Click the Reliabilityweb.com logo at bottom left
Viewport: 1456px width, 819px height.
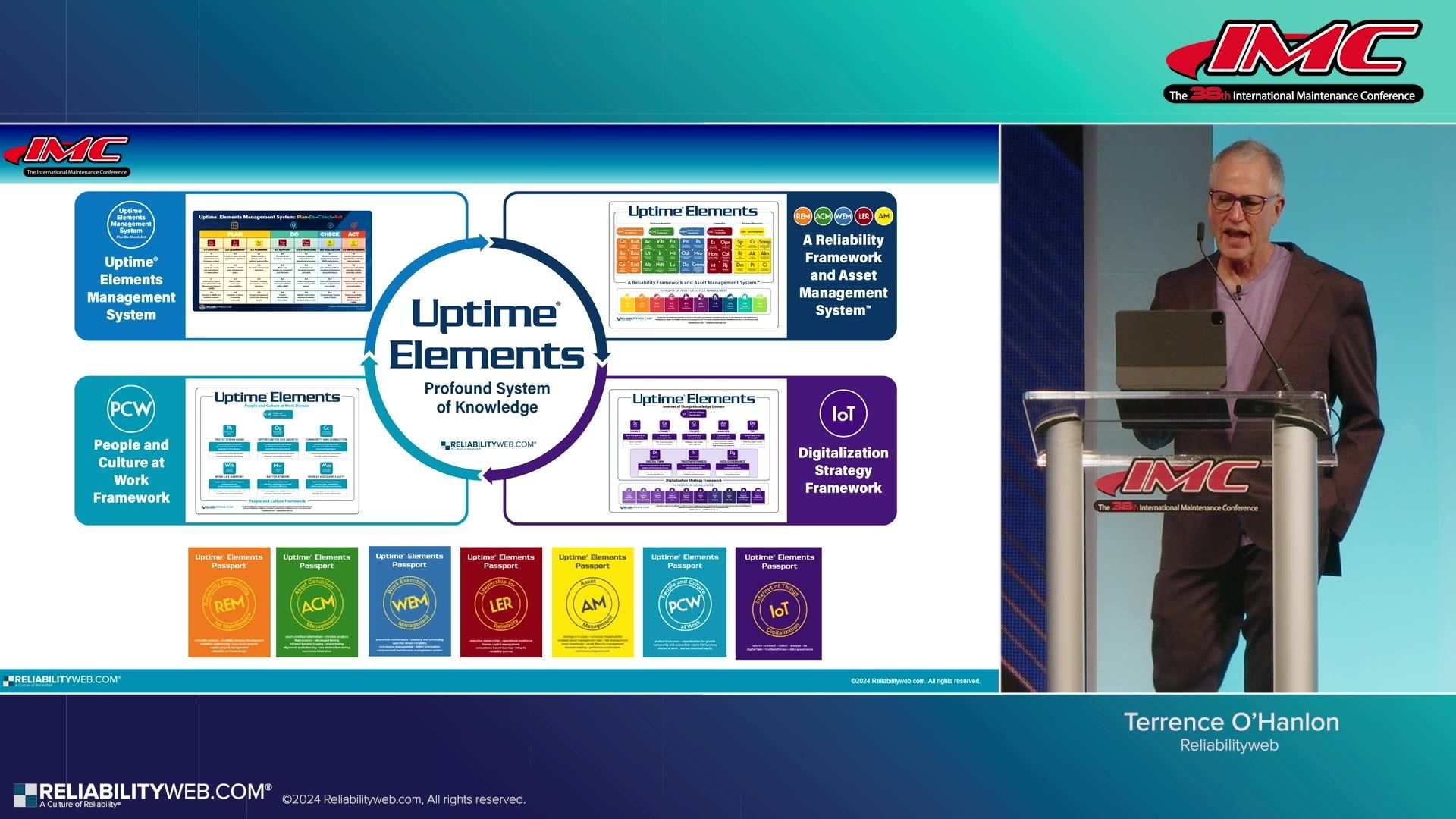point(143,794)
